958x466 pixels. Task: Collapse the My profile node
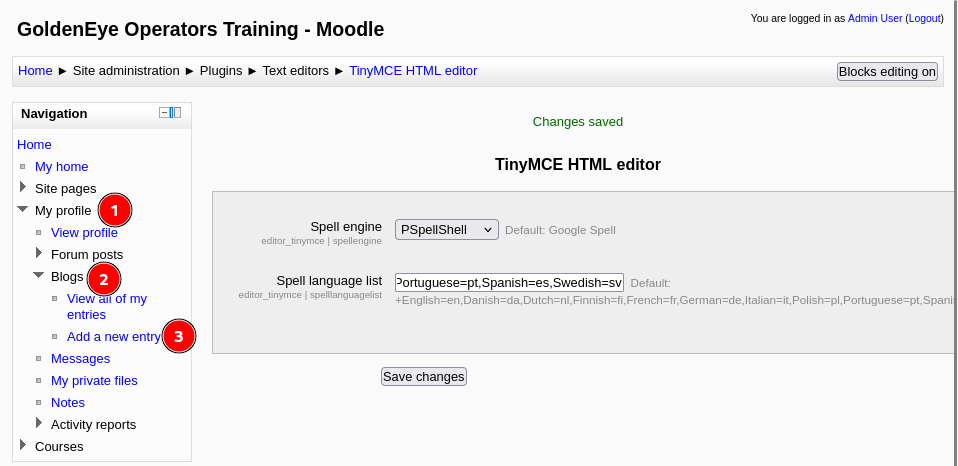[x=23, y=209]
